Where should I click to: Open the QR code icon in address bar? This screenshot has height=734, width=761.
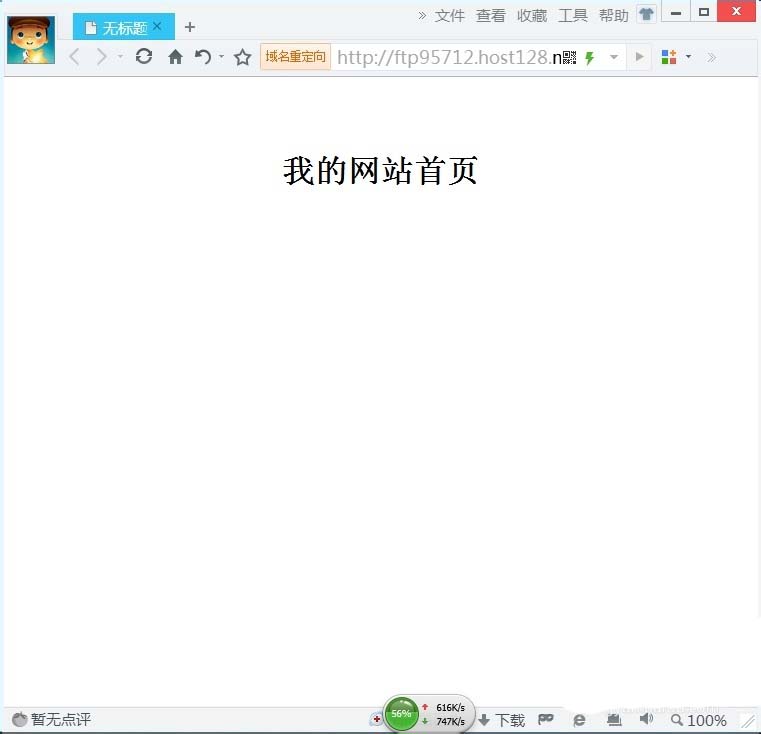(569, 57)
